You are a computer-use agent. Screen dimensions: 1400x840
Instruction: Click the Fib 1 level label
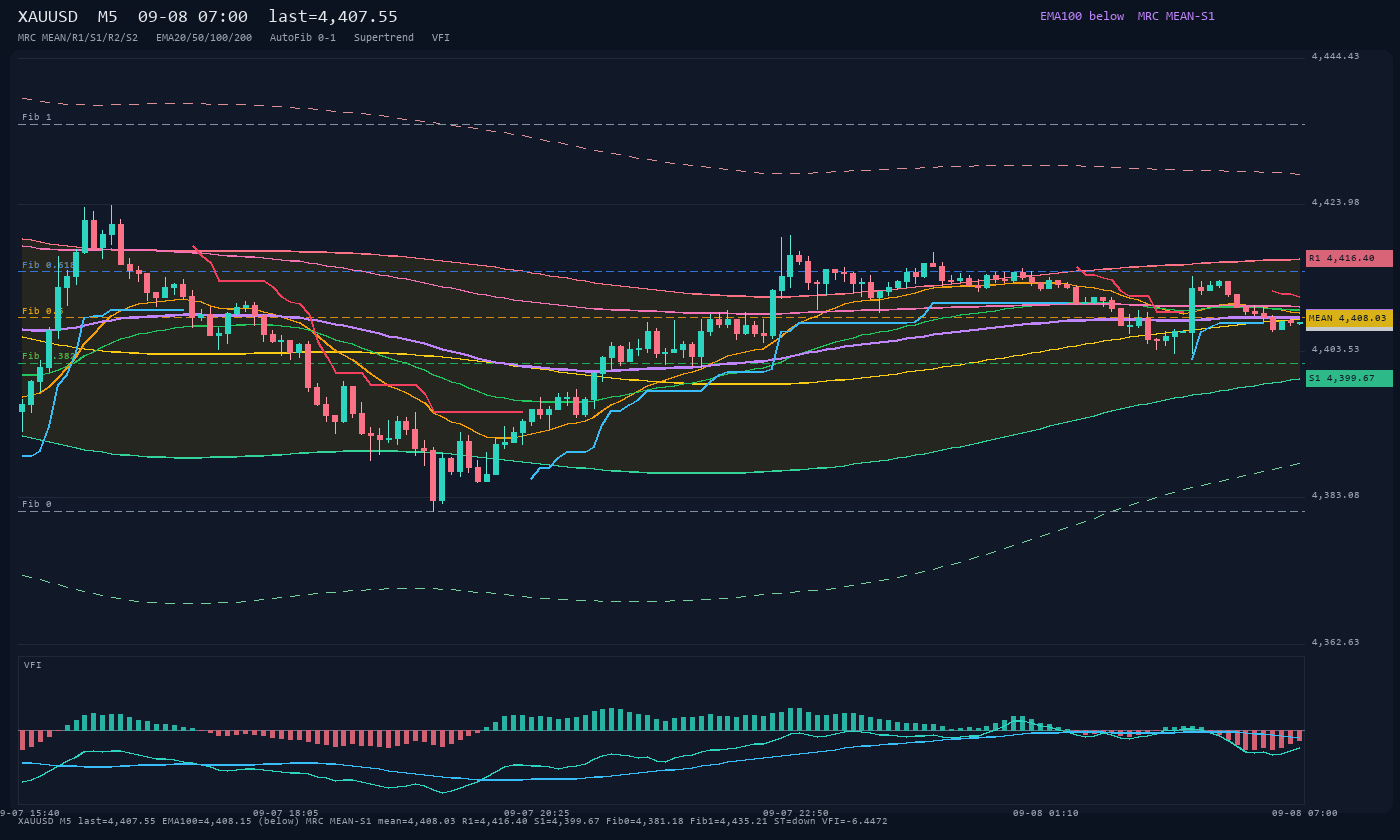(x=37, y=117)
